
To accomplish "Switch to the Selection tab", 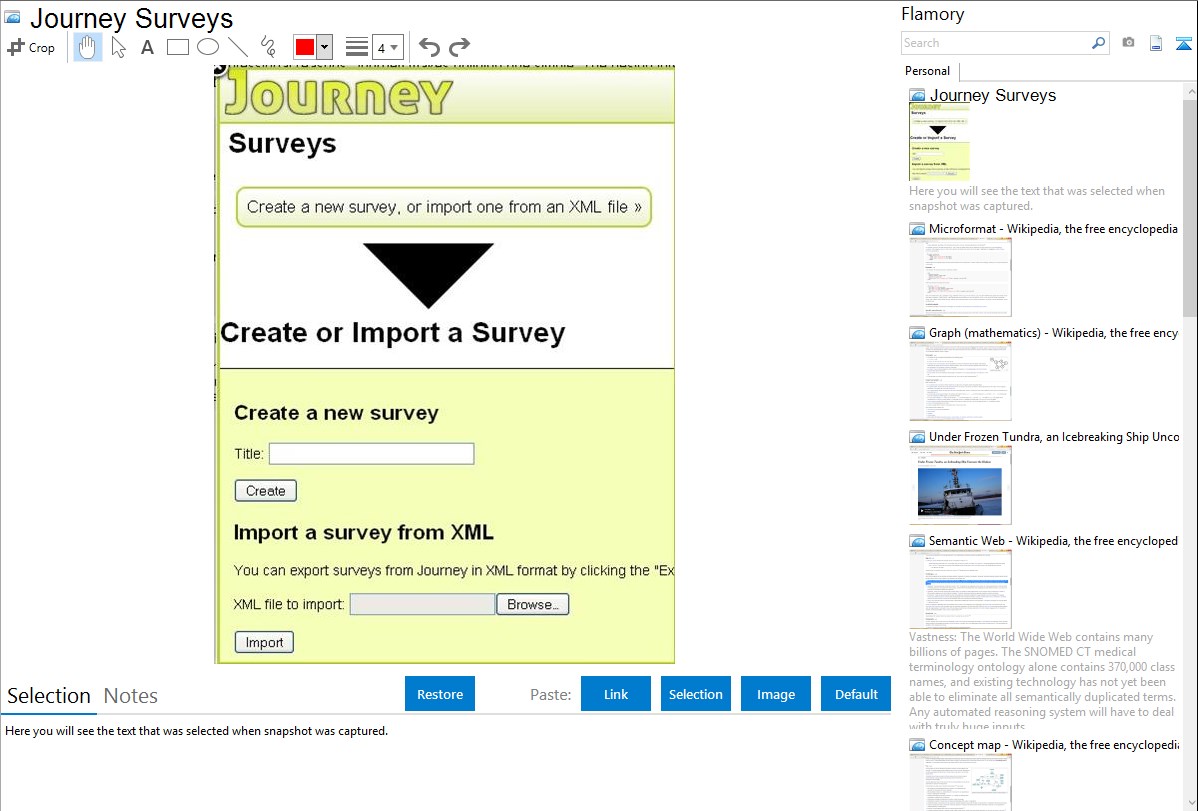I will (x=49, y=696).
